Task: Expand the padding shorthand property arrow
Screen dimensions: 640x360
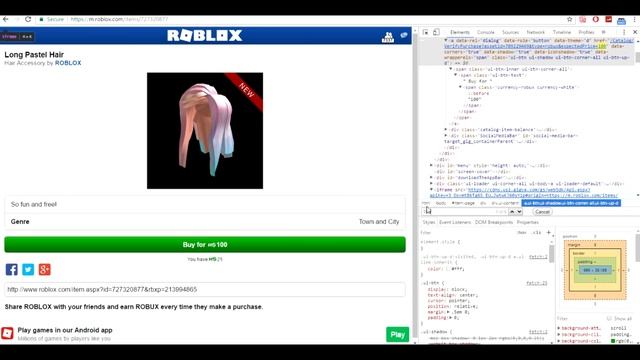Action: (451, 317)
